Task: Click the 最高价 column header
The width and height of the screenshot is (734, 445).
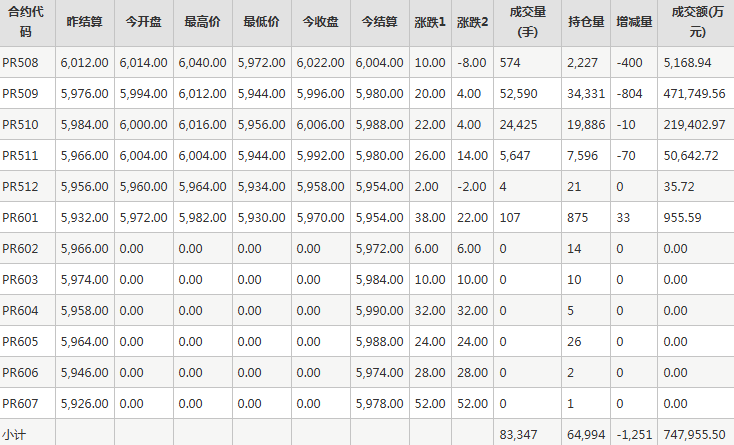Action: pyautogui.click(x=203, y=22)
